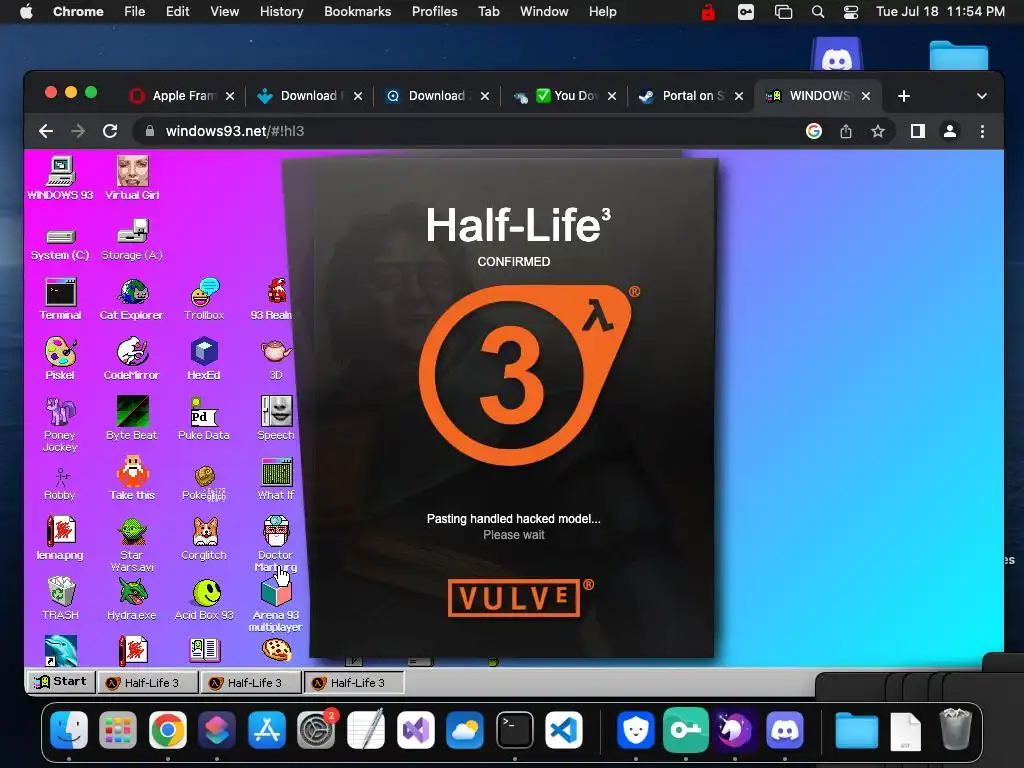
Task: Open the Google icon in address bar
Action: coord(814,131)
